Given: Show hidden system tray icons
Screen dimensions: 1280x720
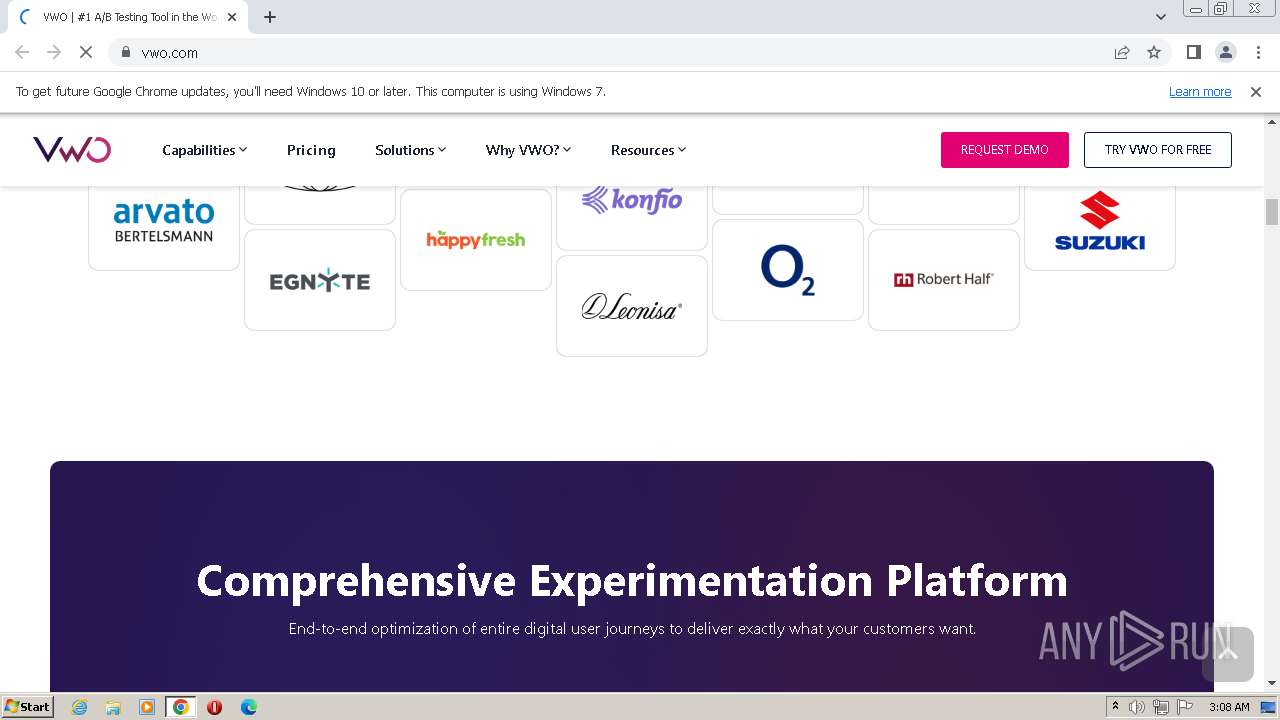Looking at the screenshot, I should [x=1115, y=707].
